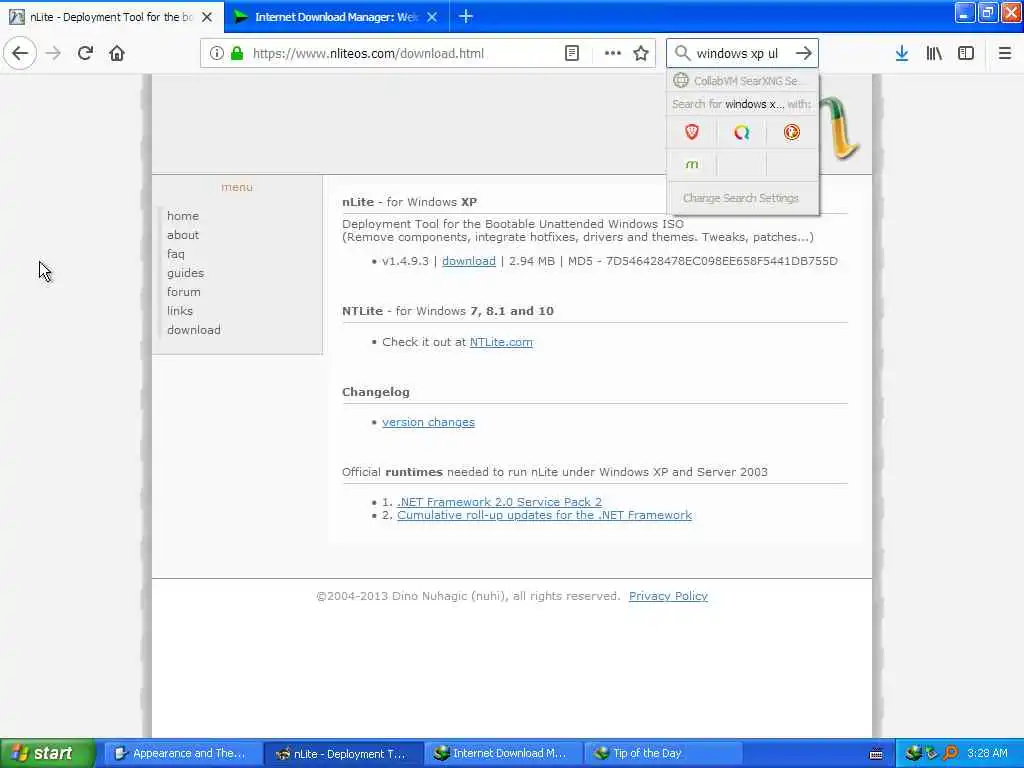Open links in the site menu
The height and width of the screenshot is (768, 1024).
[180, 310]
